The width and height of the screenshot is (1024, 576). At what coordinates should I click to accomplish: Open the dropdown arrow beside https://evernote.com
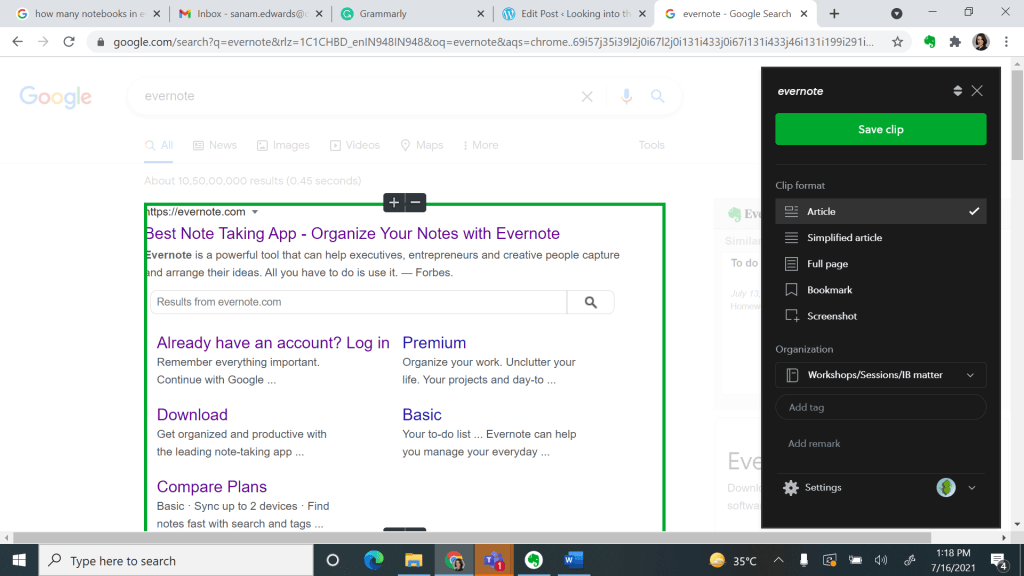click(255, 212)
